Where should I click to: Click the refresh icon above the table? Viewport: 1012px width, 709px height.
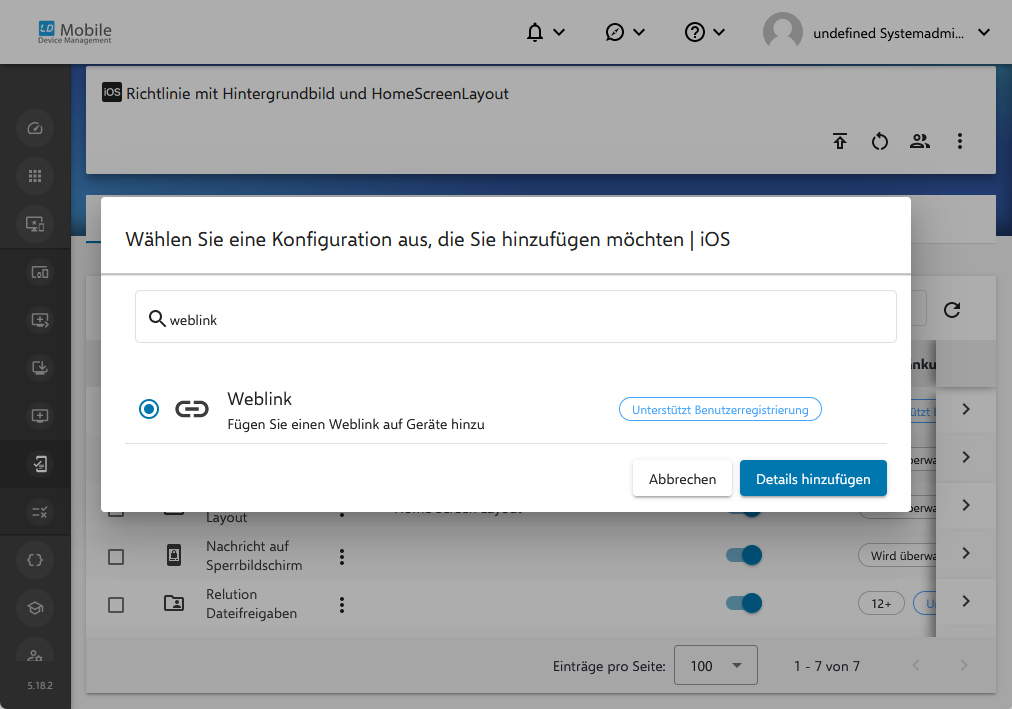[952, 310]
